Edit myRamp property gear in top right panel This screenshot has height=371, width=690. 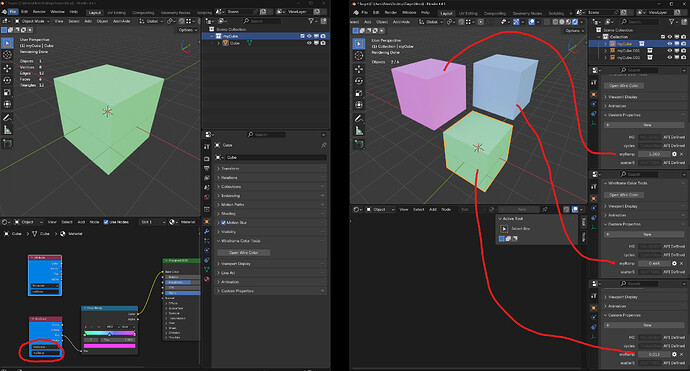(674, 154)
